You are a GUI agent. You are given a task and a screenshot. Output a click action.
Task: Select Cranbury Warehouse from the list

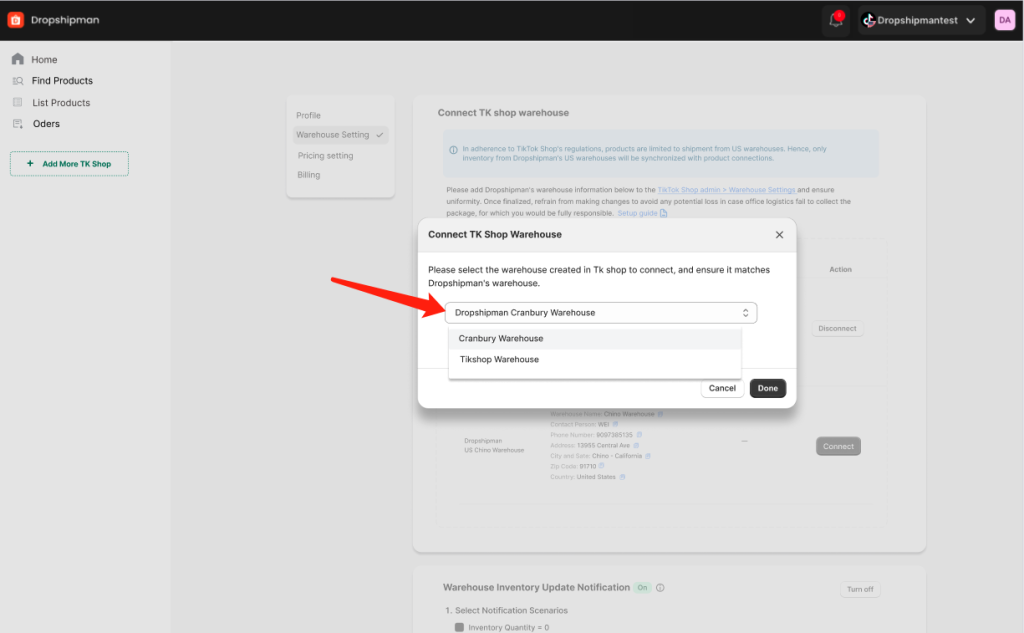point(595,338)
